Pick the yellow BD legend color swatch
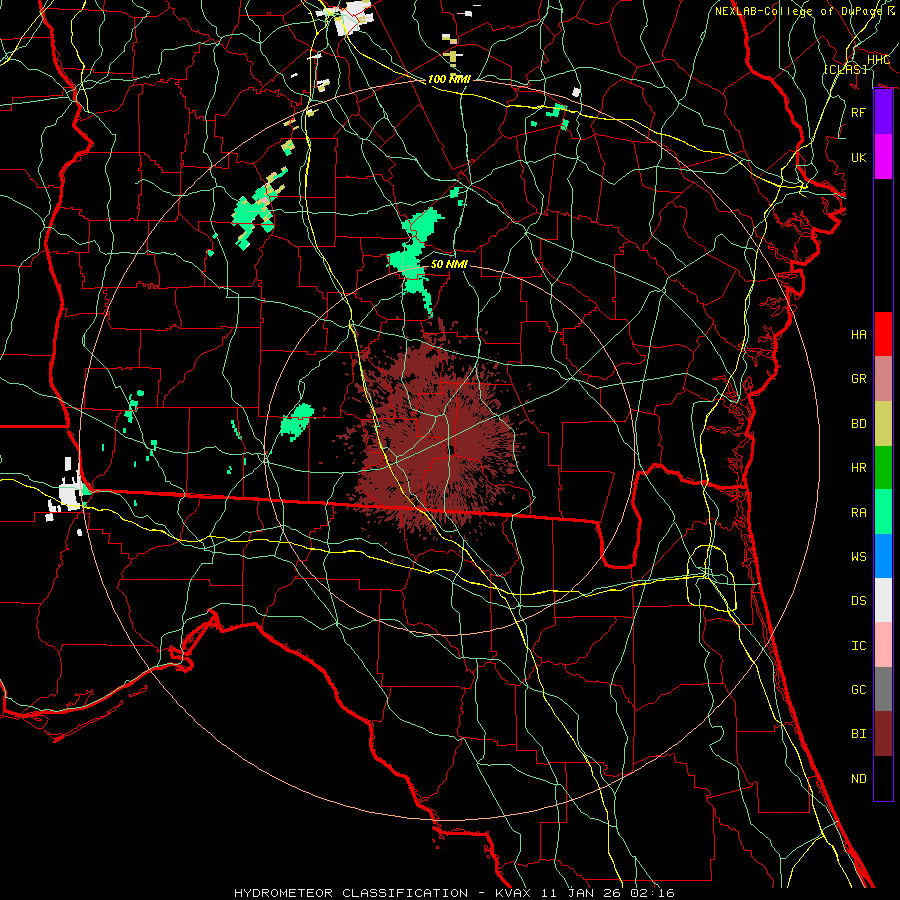The image size is (900, 900). pyautogui.click(x=883, y=423)
